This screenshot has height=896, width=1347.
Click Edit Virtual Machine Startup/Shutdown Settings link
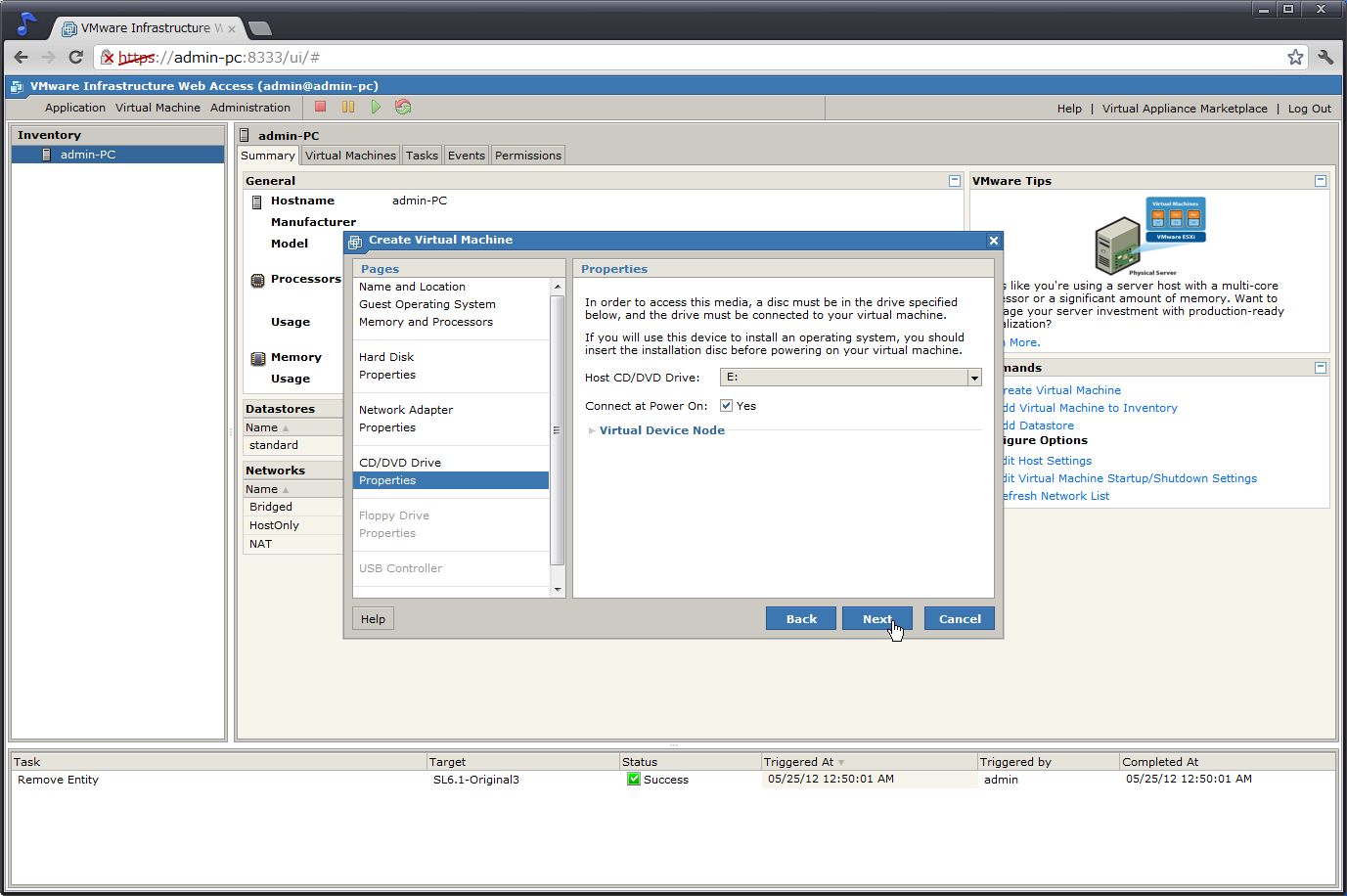(x=1130, y=478)
